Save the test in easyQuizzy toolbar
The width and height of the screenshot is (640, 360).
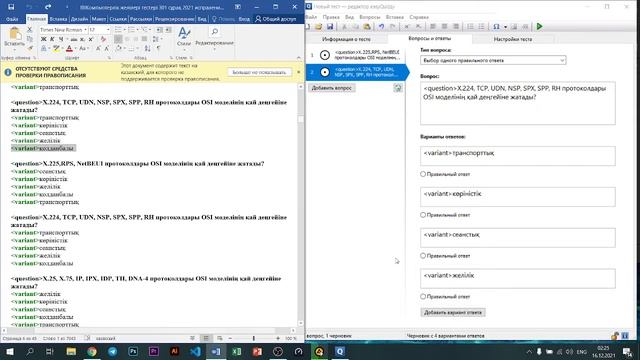(330, 27)
